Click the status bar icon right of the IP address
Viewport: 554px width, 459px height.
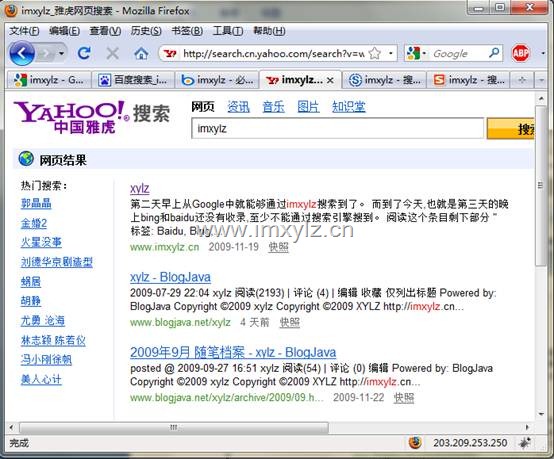point(524,442)
